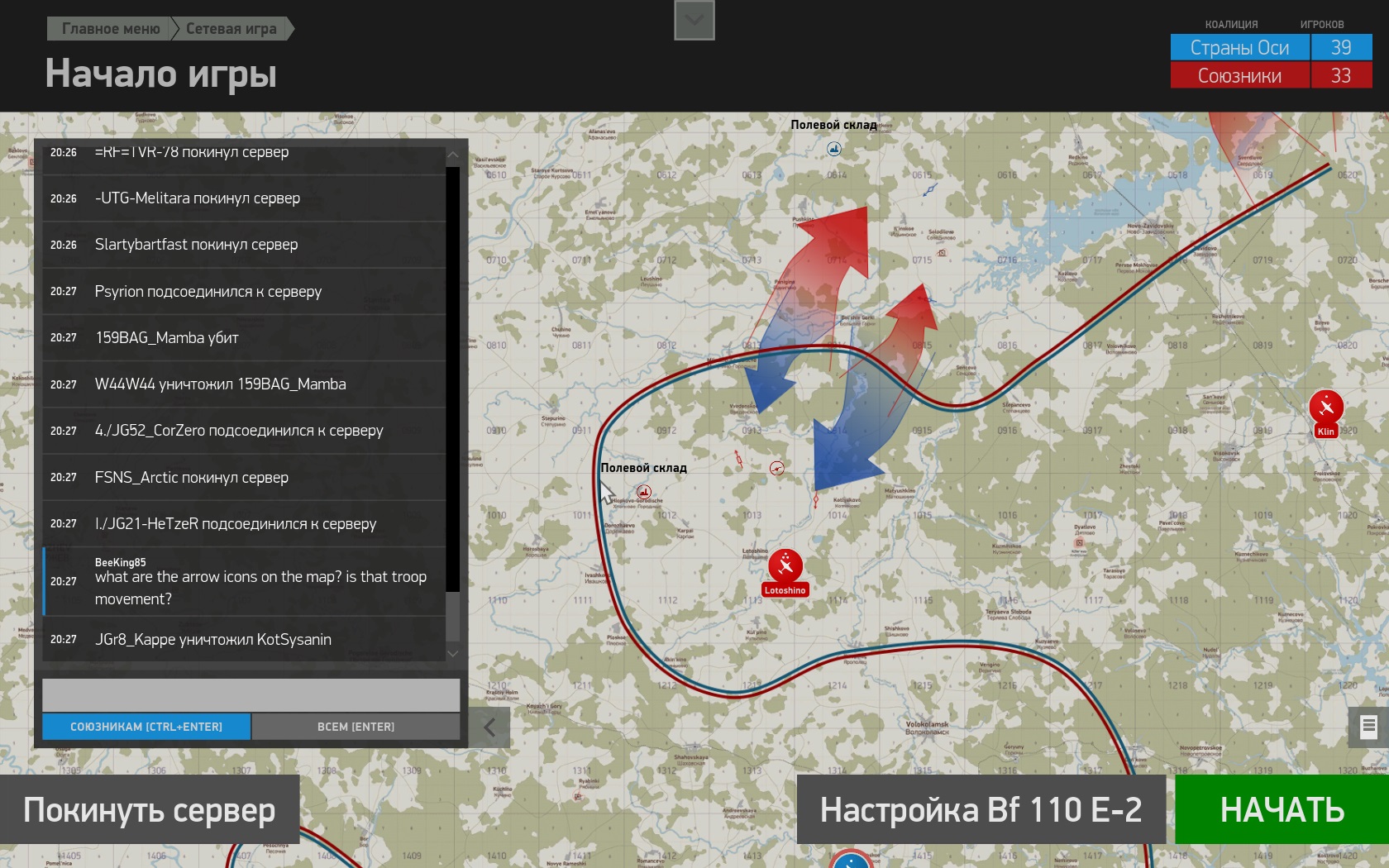
Task: Click the 'Psyrion подсоединился к серверу' log entry
Action: coord(245,291)
